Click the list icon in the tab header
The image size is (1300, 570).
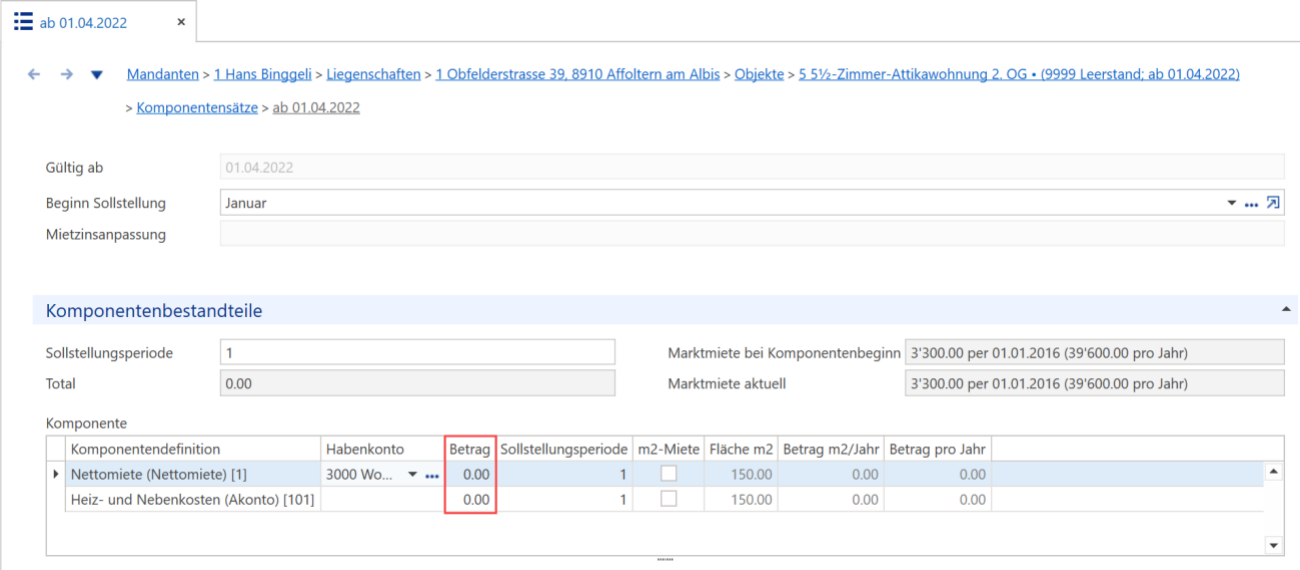(23, 22)
